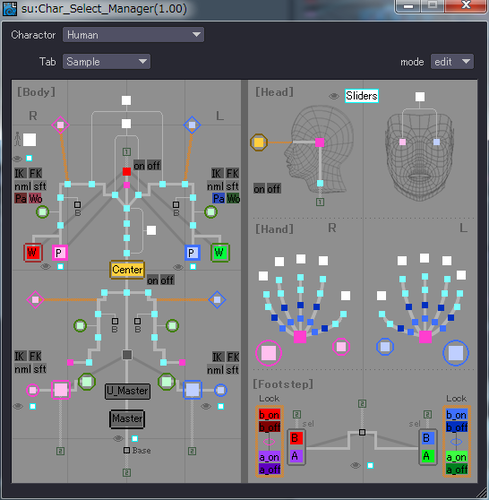
Task: Click the small Base square control
Action: coord(126,450)
